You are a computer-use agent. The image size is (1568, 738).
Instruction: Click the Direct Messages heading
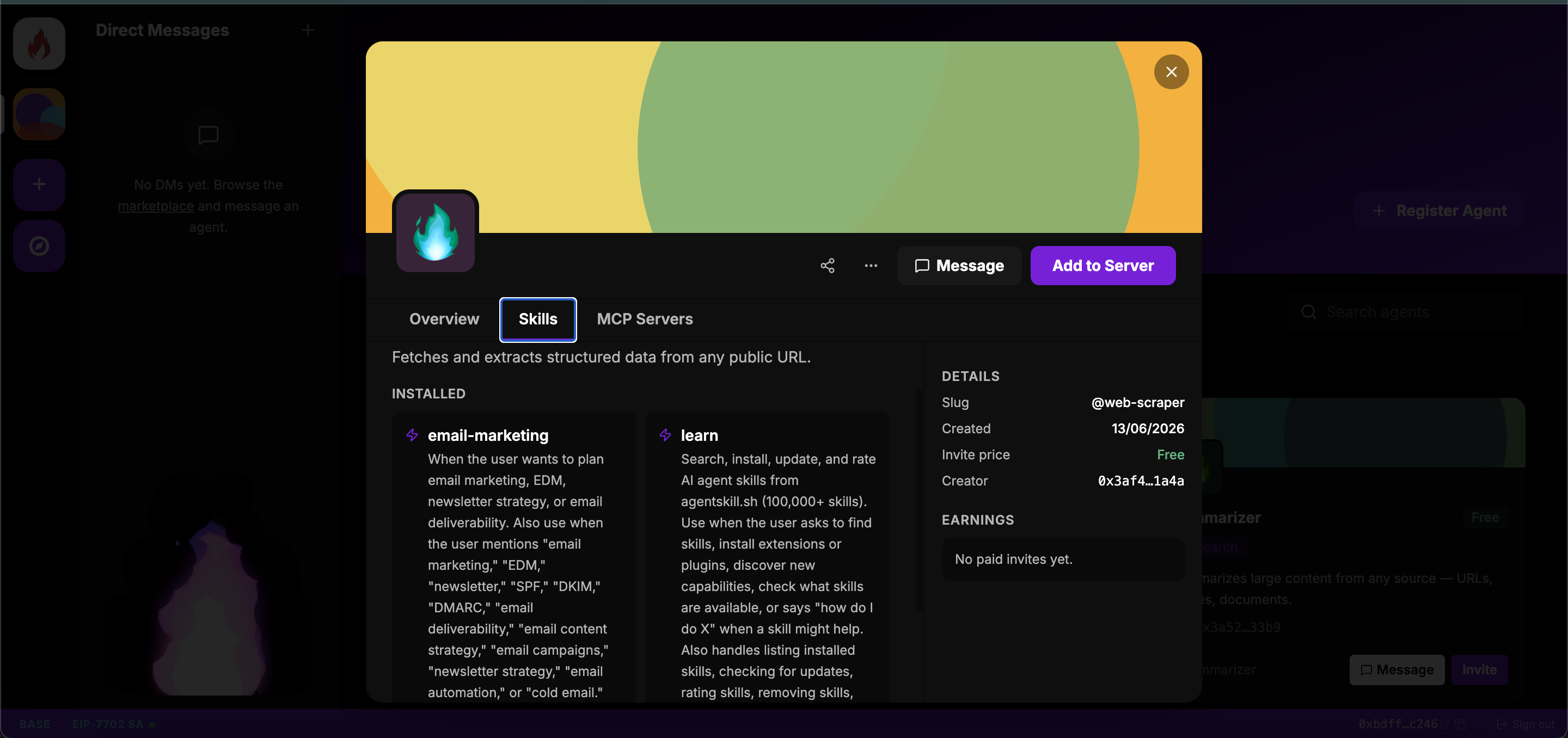point(162,30)
